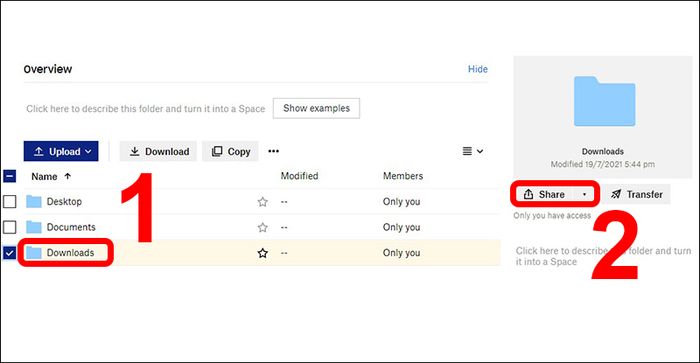
Task: Toggle star on the Downloads folder row
Action: (262, 253)
